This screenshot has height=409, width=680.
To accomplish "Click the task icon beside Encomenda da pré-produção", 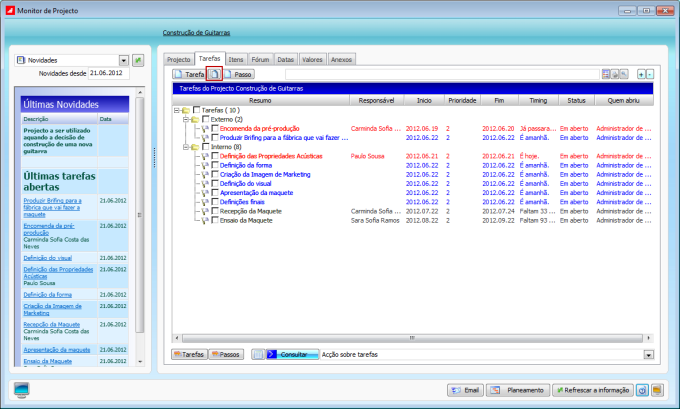I will pyautogui.click(x=205, y=128).
